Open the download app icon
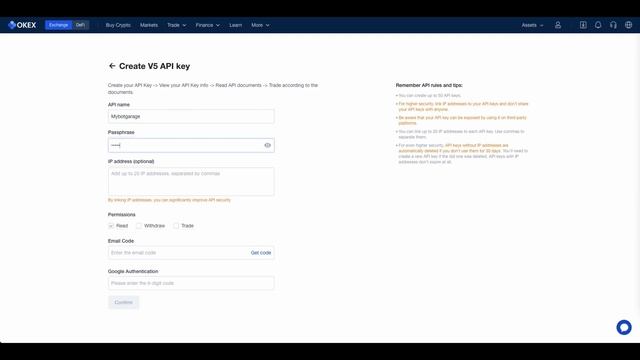Screen dimensions: 640x360 click(x=583, y=25)
